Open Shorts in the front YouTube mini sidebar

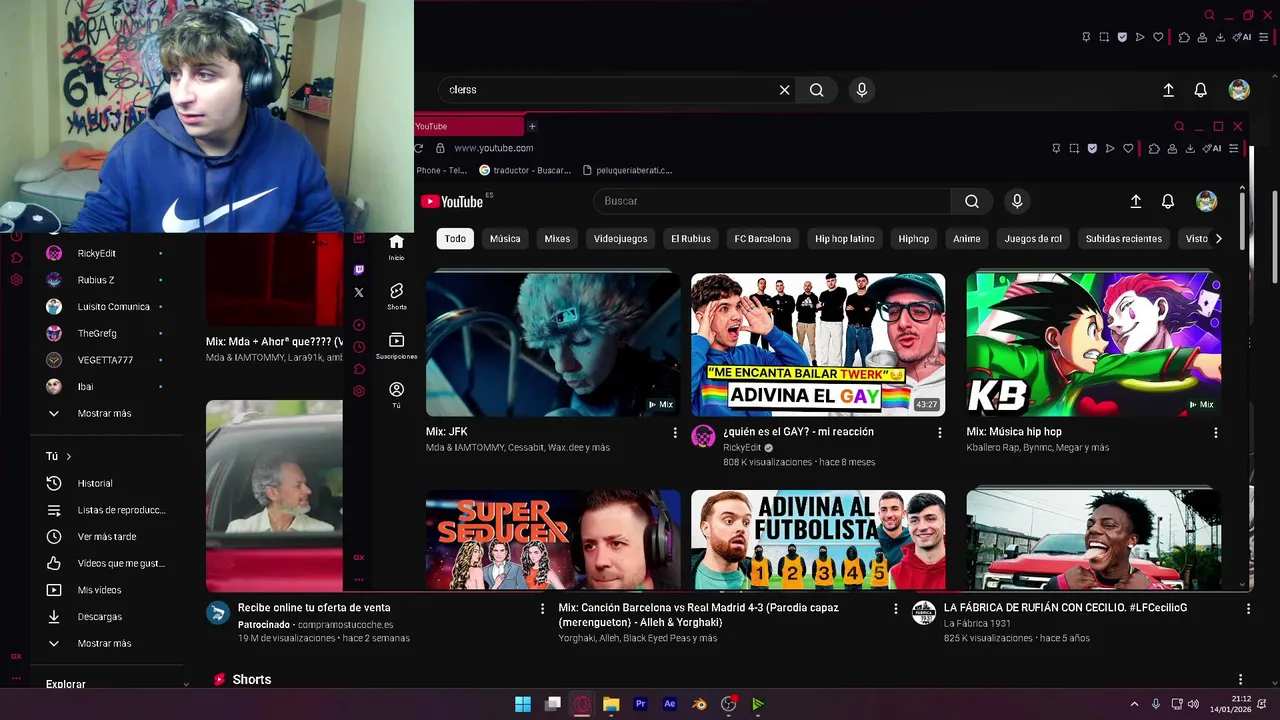pyautogui.click(x=396, y=296)
